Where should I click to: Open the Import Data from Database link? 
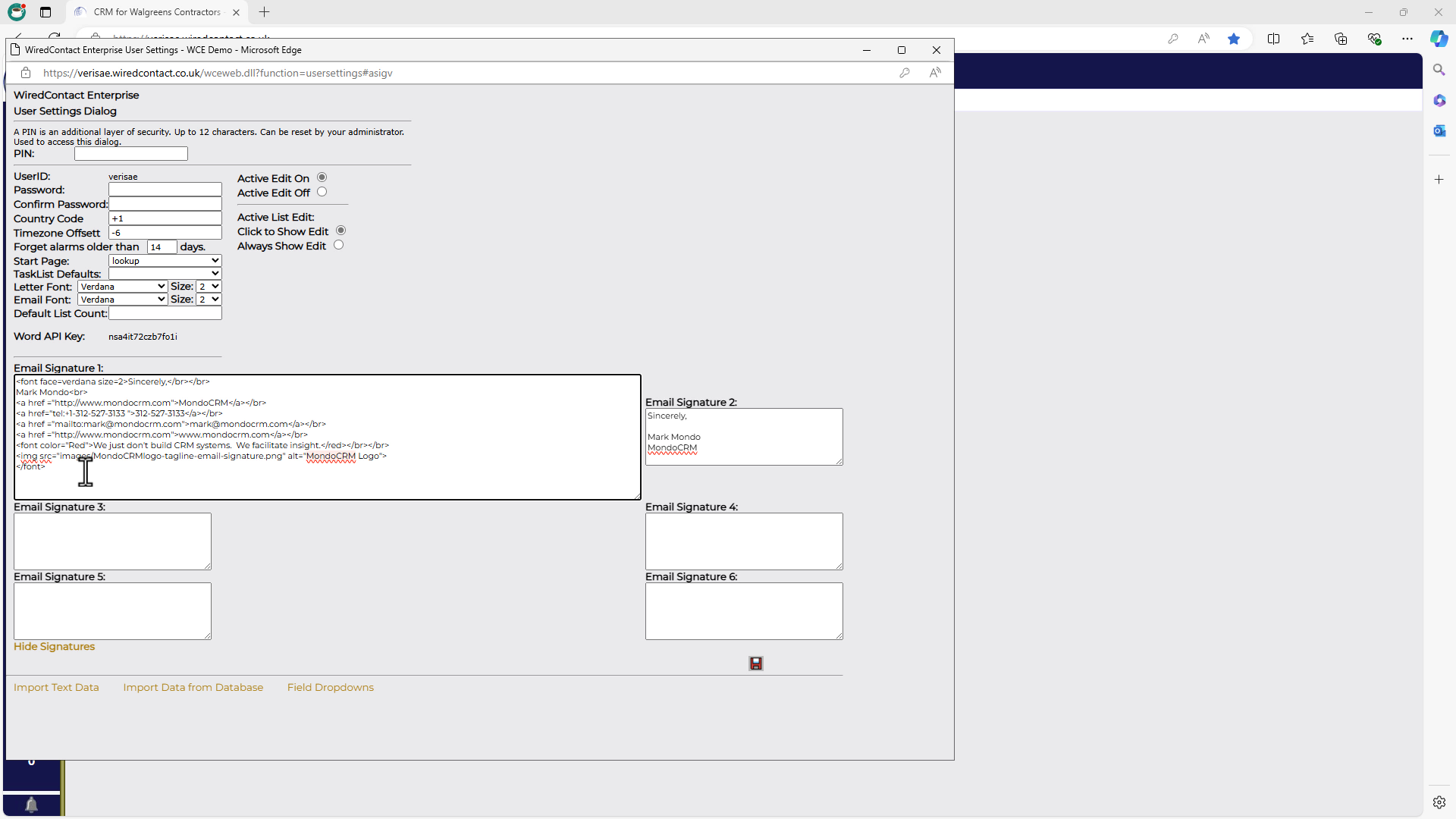click(193, 688)
